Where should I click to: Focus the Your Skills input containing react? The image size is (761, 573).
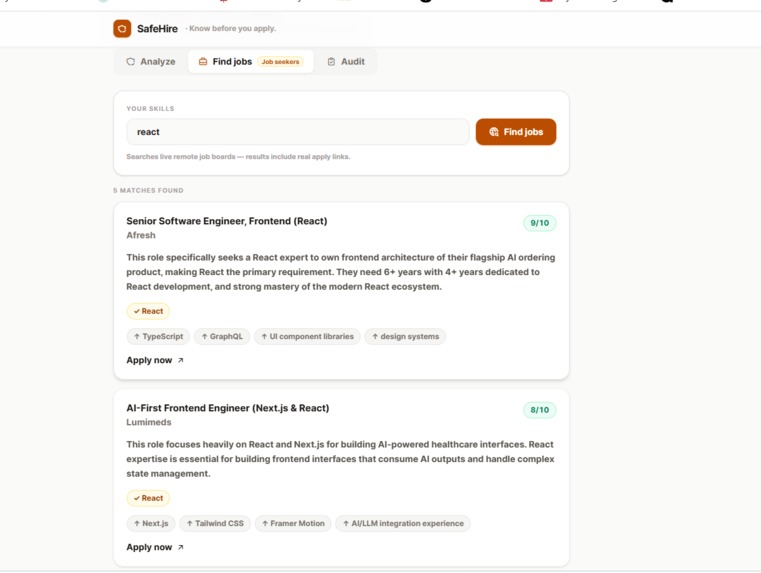[298, 132]
